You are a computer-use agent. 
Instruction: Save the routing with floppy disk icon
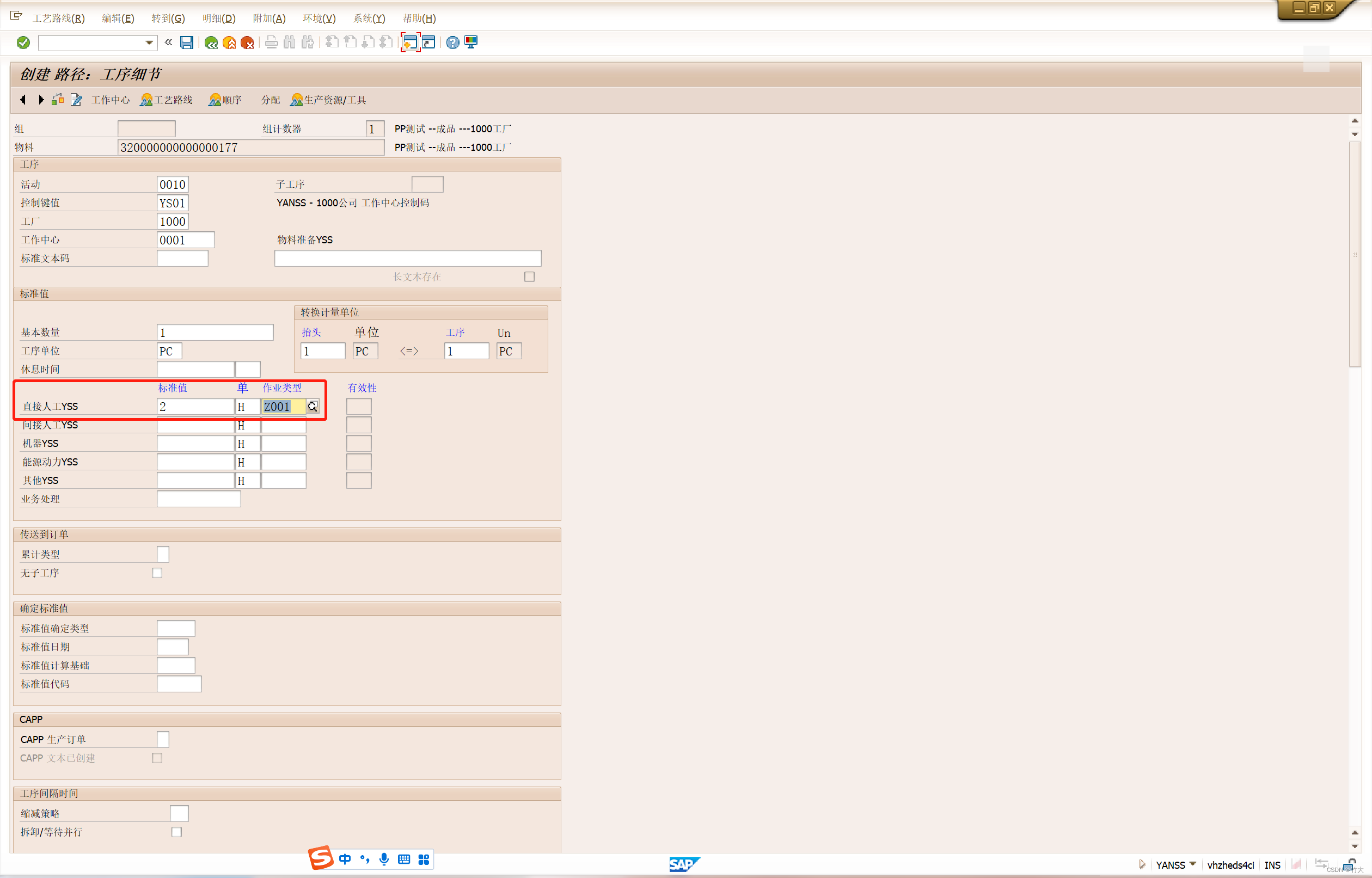186,43
